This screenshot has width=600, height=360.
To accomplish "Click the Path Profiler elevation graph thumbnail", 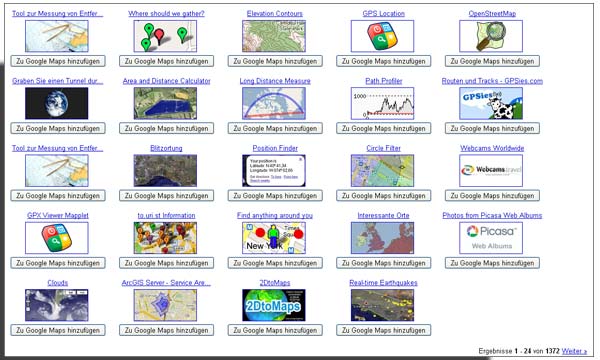I will click(x=382, y=103).
